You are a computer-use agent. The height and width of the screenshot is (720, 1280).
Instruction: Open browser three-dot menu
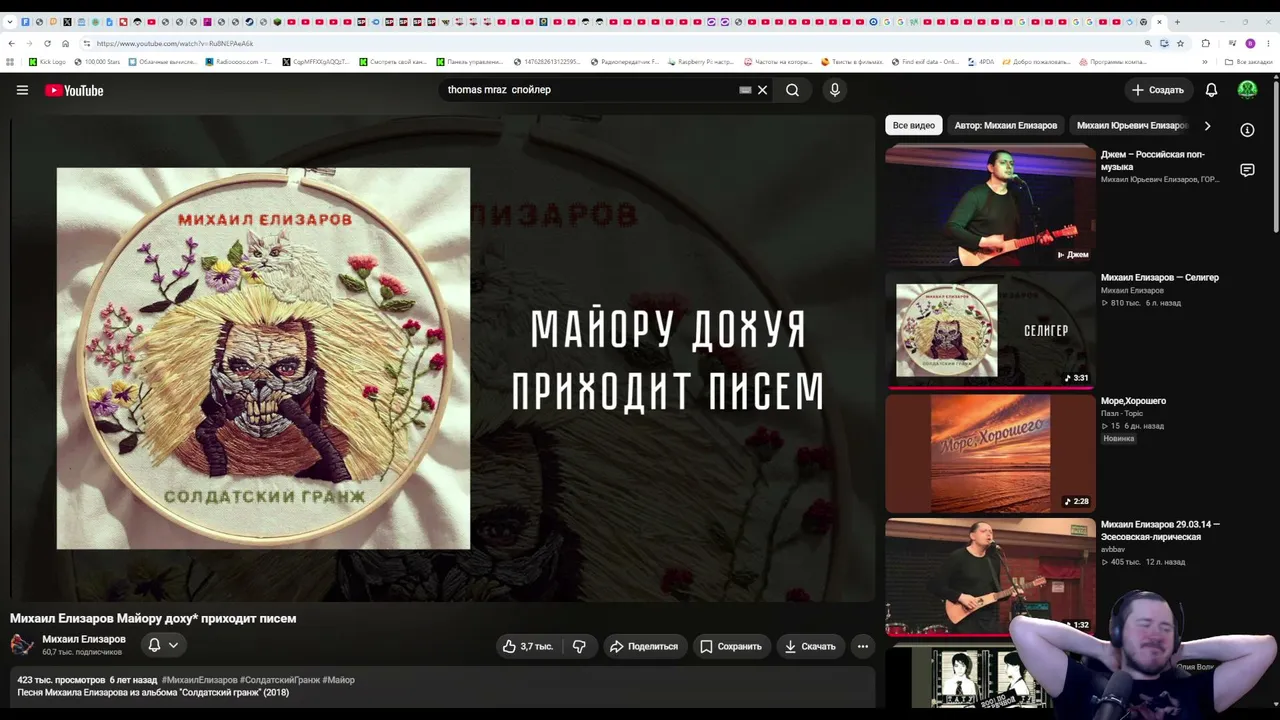tap(1268, 43)
